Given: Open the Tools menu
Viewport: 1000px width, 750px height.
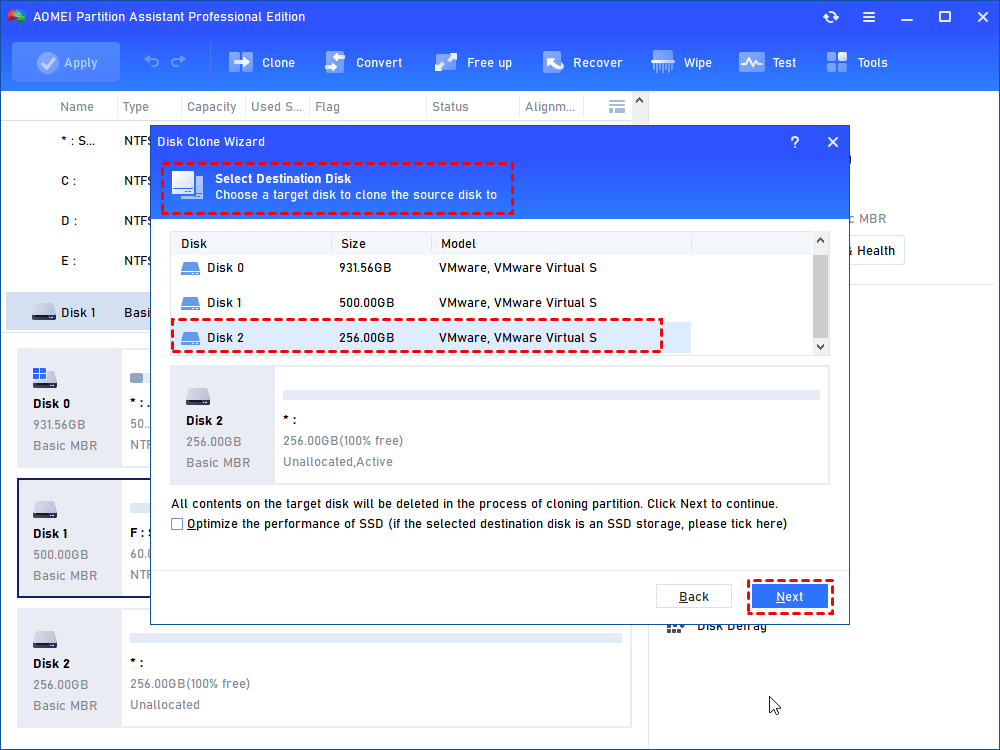Looking at the screenshot, I should click(x=857, y=62).
